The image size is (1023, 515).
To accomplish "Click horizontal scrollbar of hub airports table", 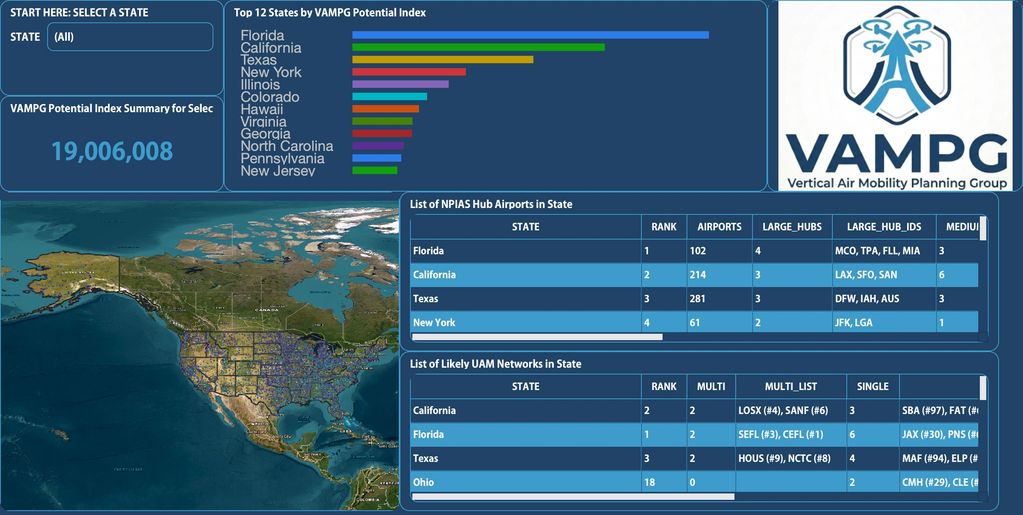I will coord(537,337).
